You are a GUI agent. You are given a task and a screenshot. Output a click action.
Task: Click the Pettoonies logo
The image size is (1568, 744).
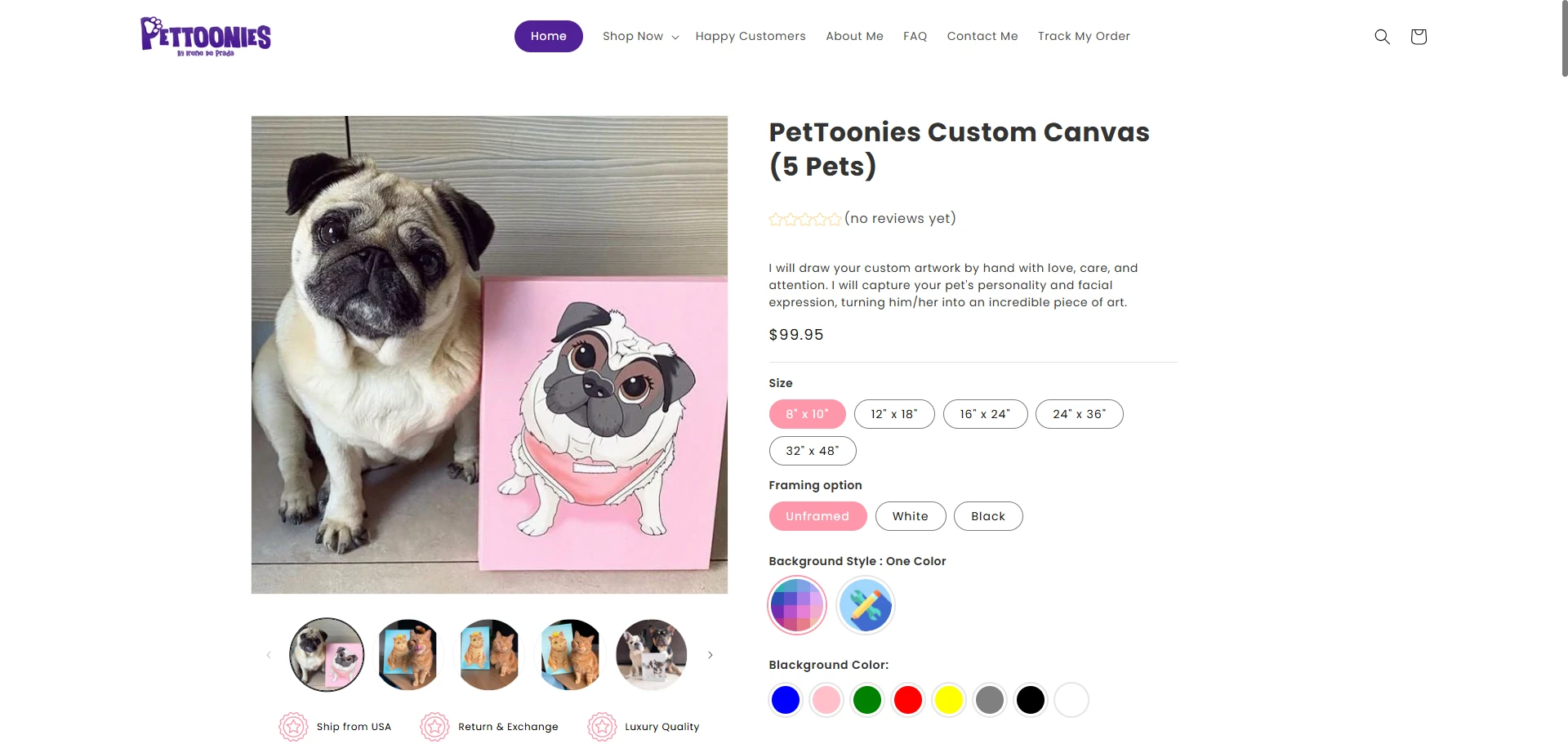click(206, 36)
